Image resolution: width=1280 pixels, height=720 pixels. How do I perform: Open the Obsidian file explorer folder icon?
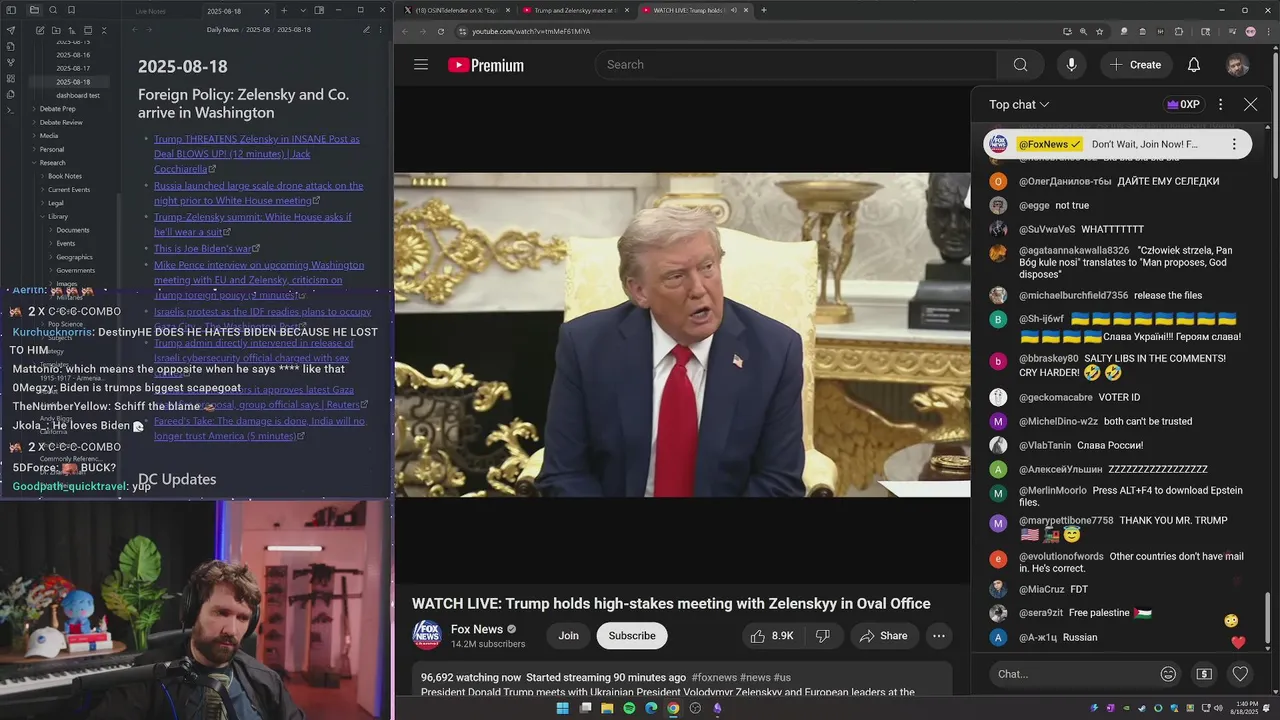[x=34, y=10]
